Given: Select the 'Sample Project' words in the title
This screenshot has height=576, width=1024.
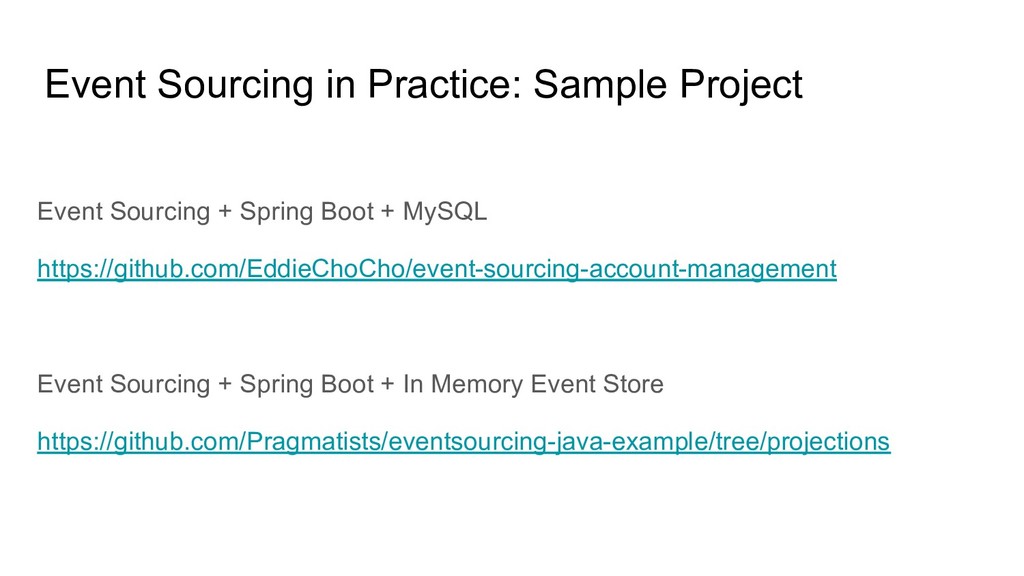Looking at the screenshot, I should tap(667, 85).
